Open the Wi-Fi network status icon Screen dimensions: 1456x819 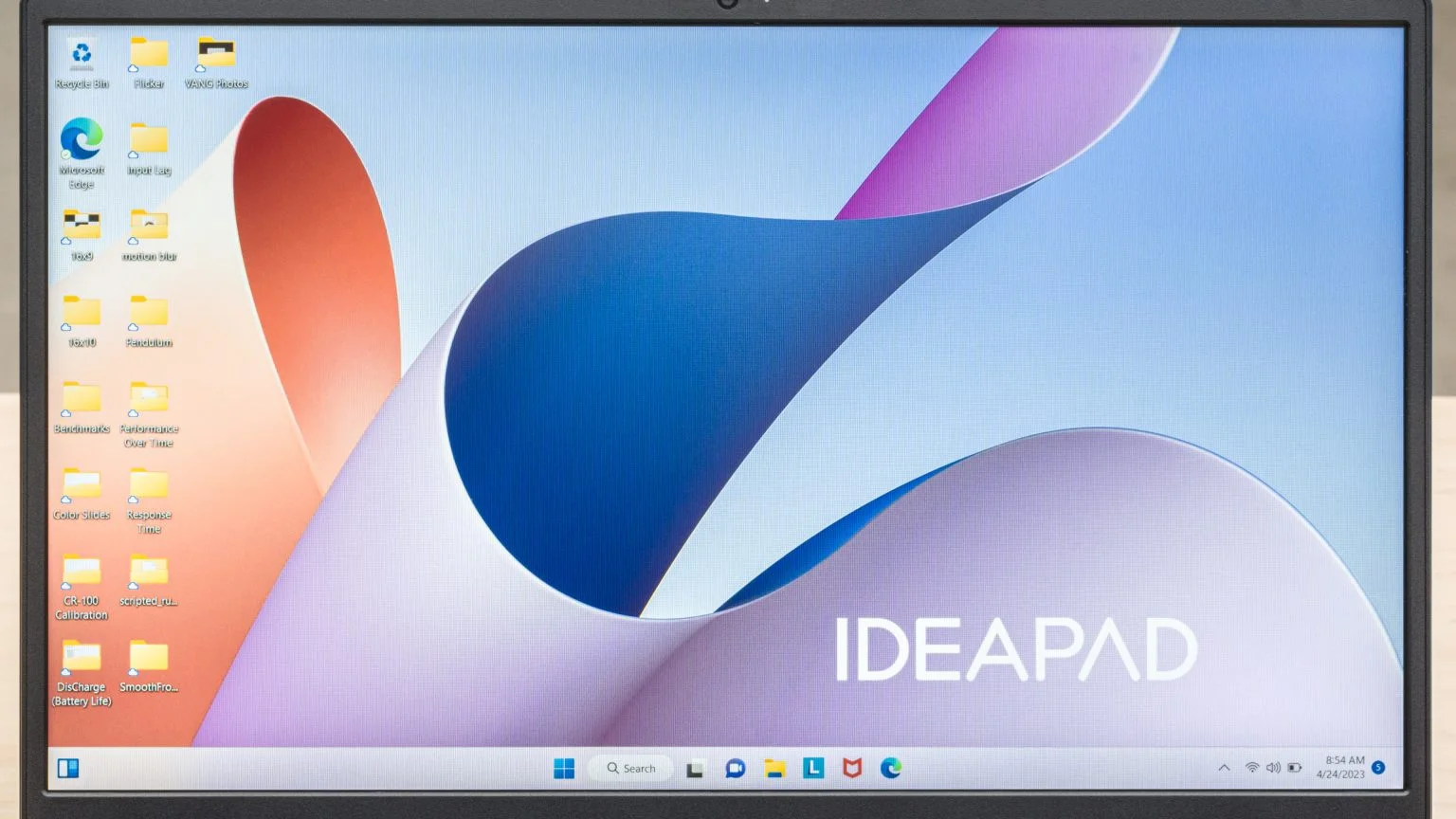1252,768
